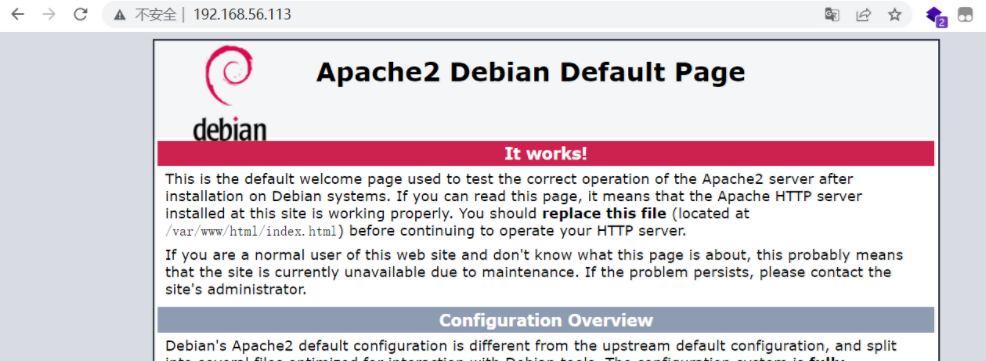Open the purple extension with badge 2
The width and height of the screenshot is (986, 361).
click(x=936, y=16)
